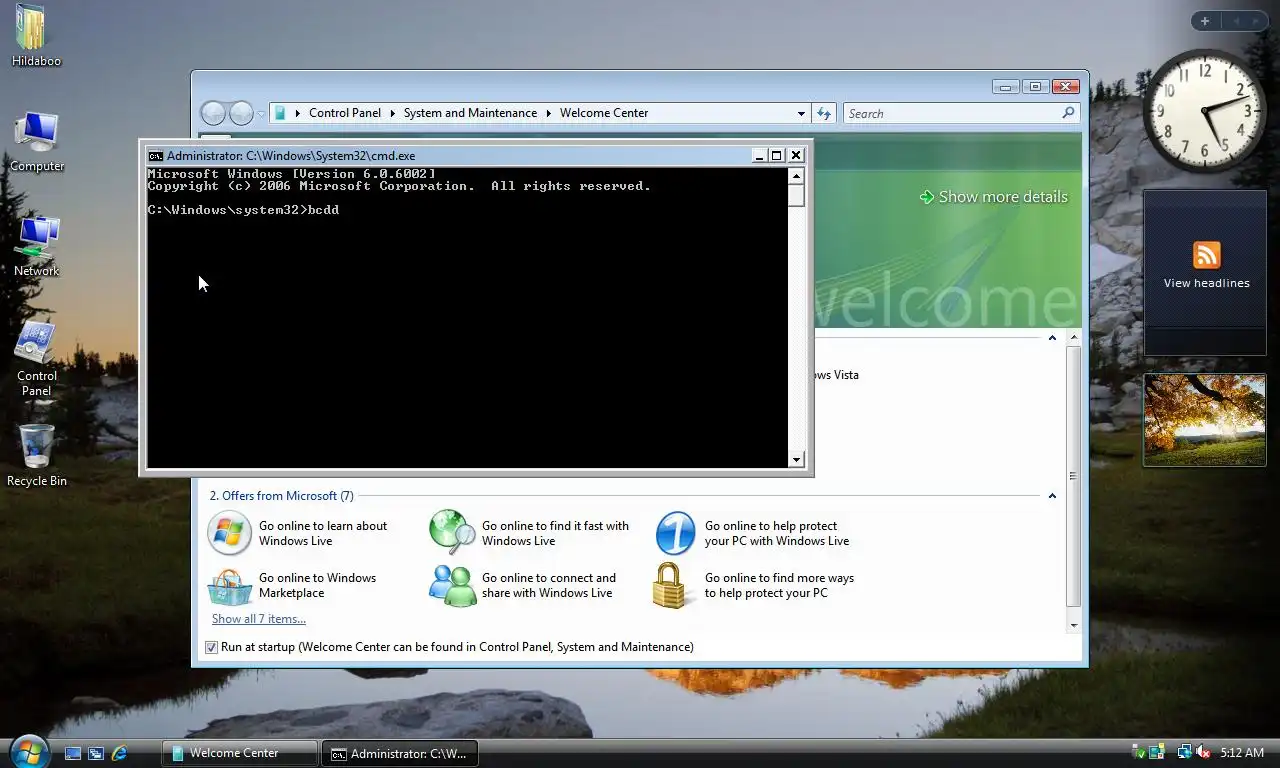Screen dimensions: 1280x768
Task: Open the recent pages dropdown arrow
Action: click(x=261, y=114)
